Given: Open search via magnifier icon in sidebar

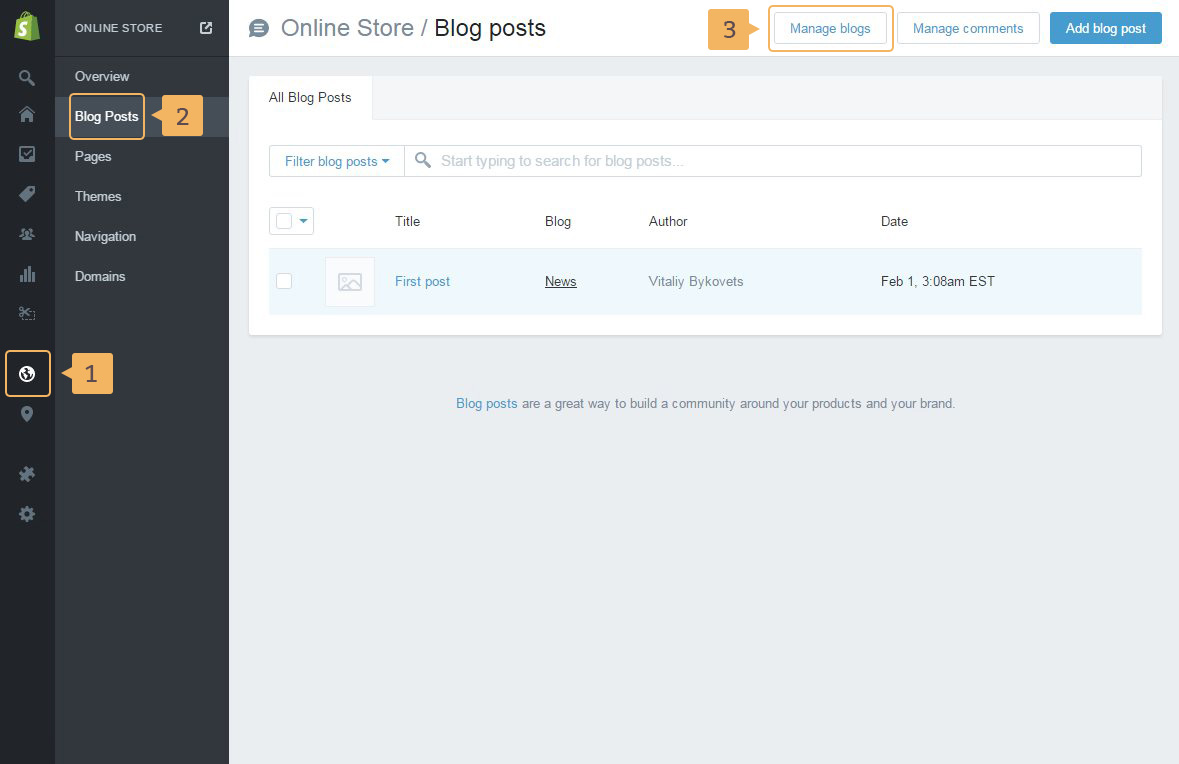Looking at the screenshot, I should 27,77.
